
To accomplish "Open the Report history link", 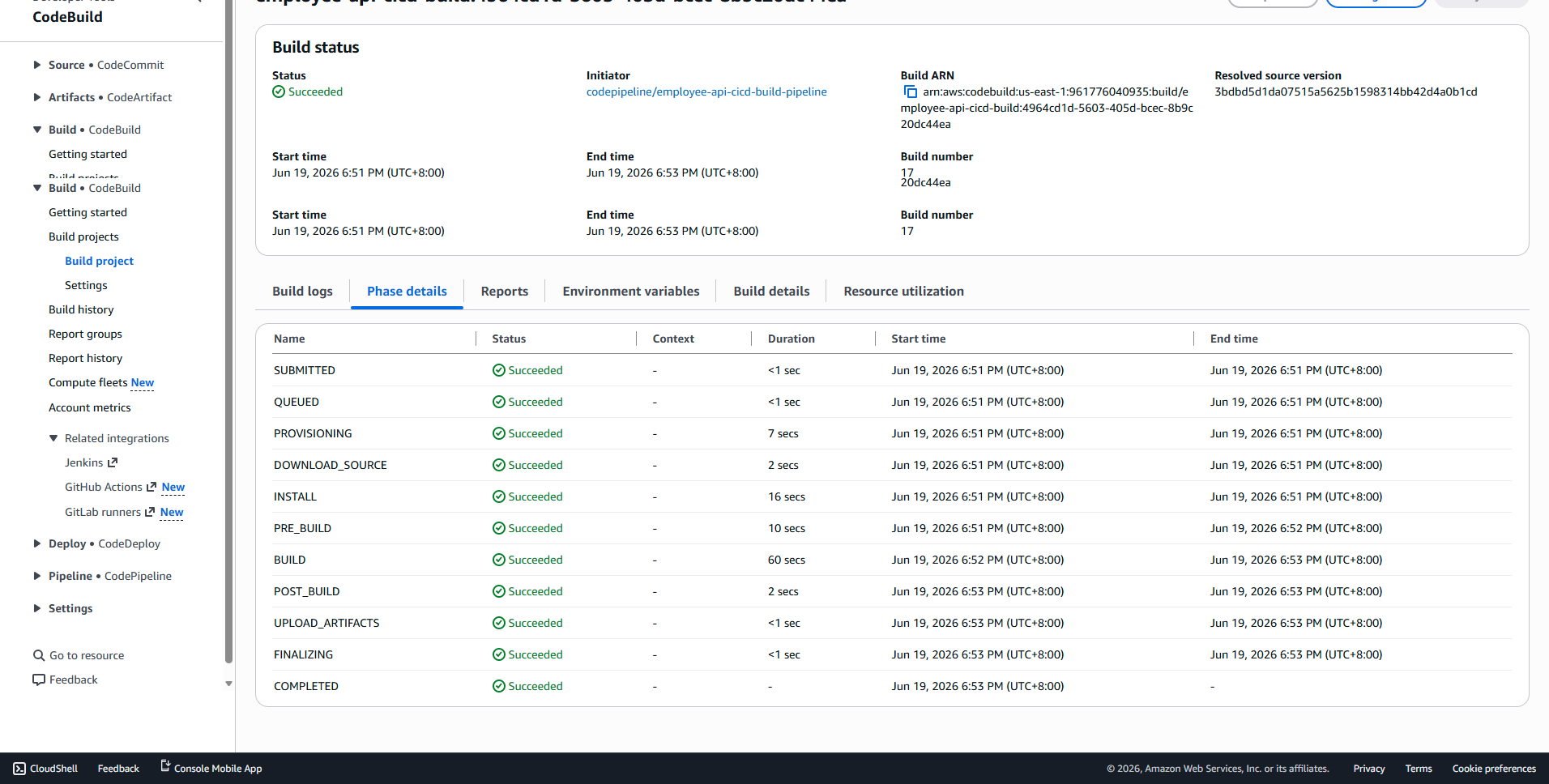I will click(85, 358).
